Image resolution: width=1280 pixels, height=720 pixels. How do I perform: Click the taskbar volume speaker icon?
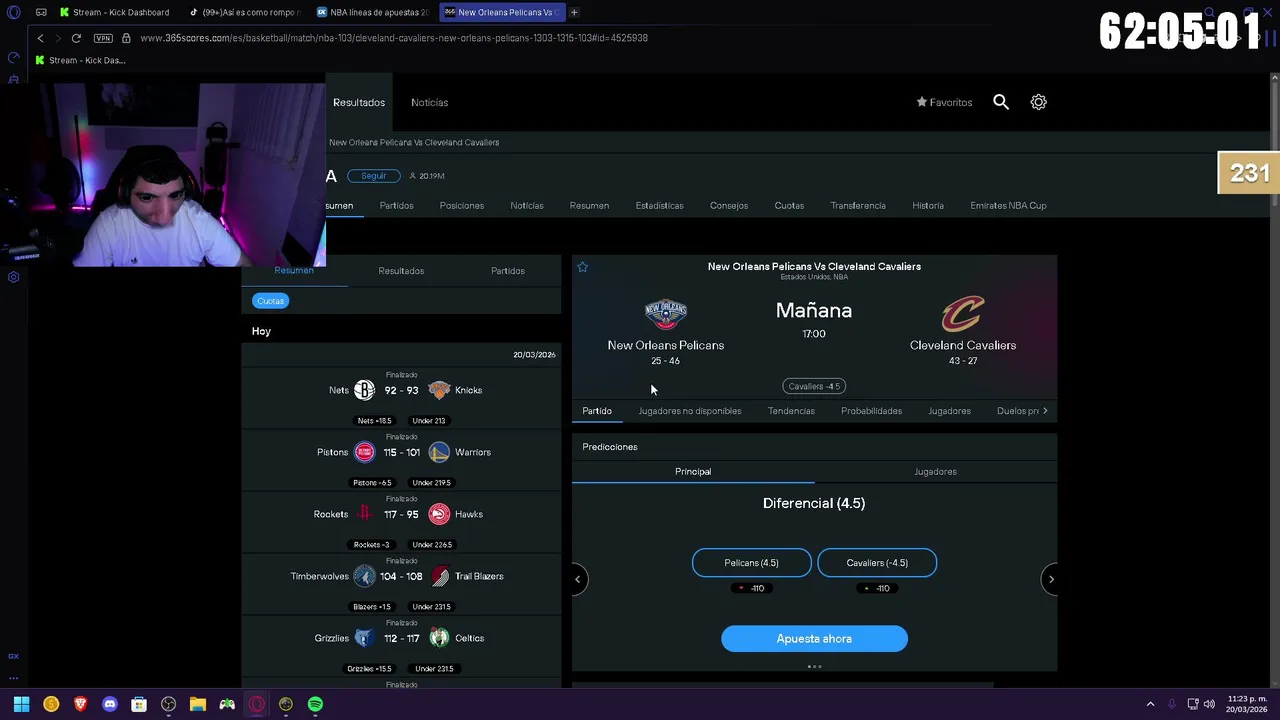(1209, 704)
